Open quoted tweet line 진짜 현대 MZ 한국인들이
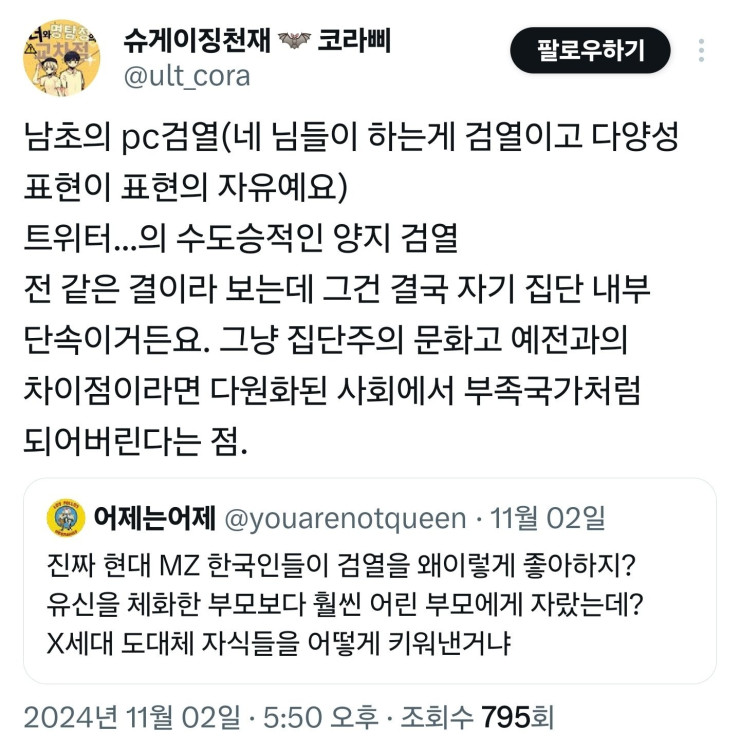The width and height of the screenshot is (740, 751). pos(341,565)
